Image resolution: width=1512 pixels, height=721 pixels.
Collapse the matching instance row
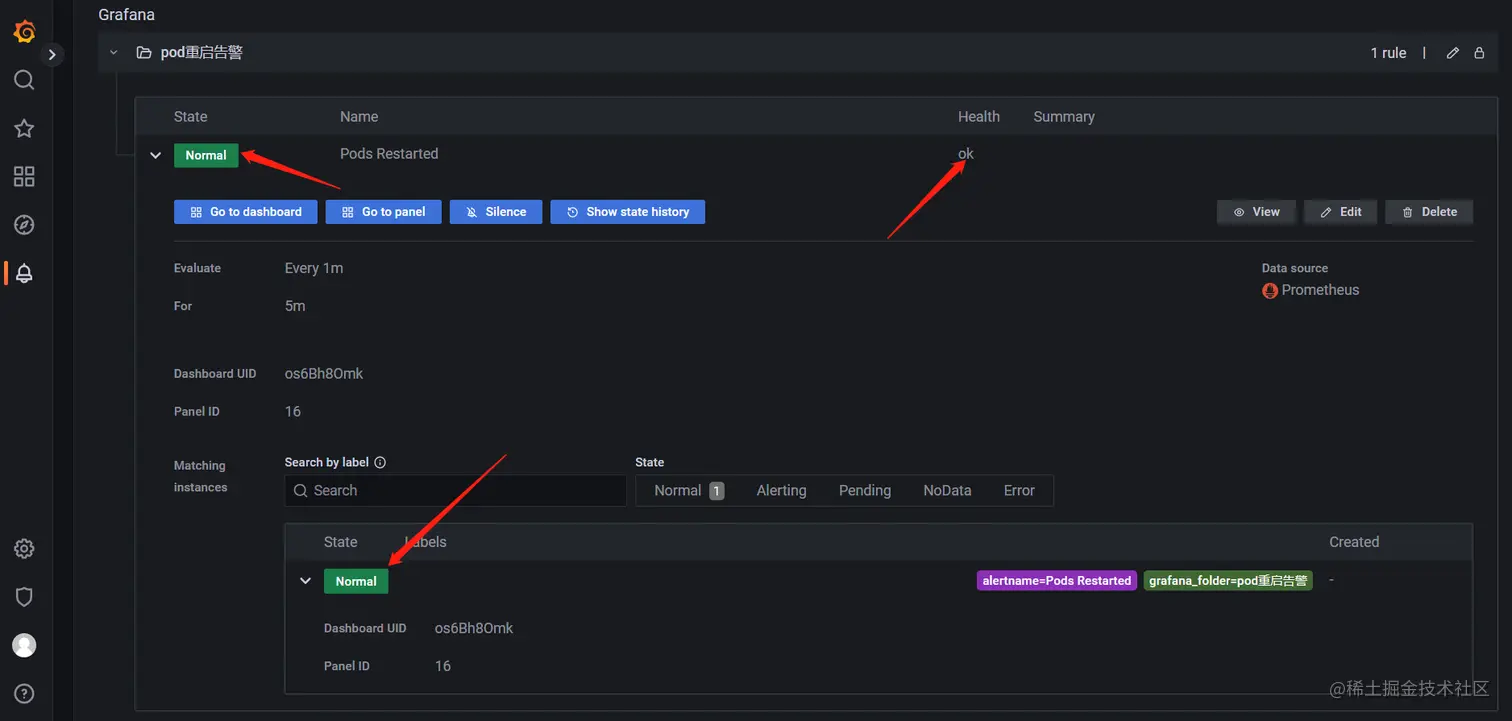306,580
